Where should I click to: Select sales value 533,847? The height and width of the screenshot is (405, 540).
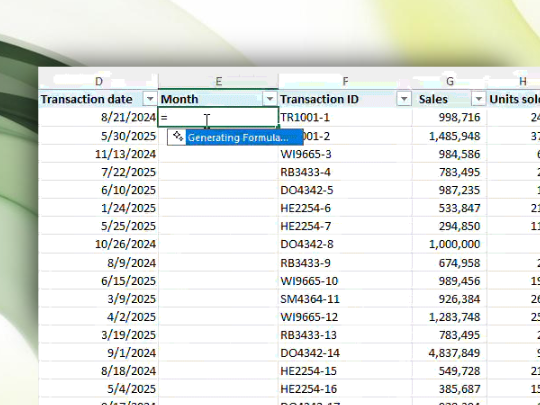449,208
